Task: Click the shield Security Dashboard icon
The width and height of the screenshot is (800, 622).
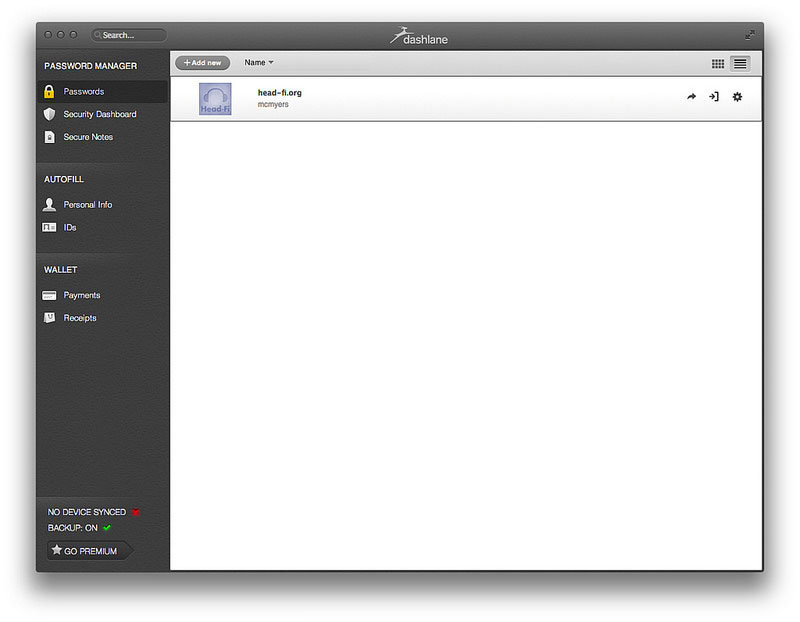Action: pyautogui.click(x=49, y=114)
